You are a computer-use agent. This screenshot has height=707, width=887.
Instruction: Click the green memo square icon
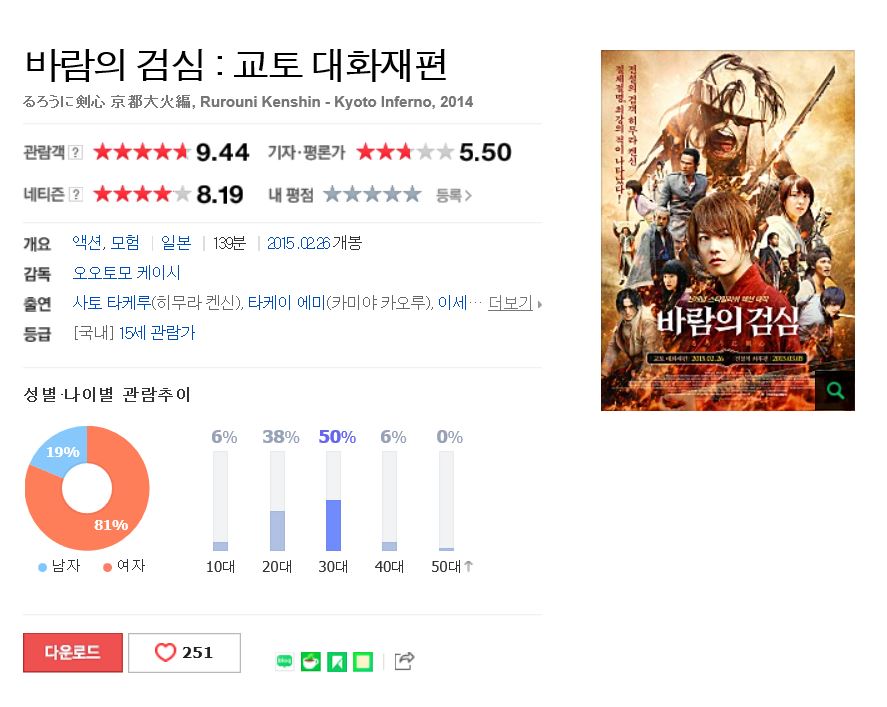363,661
